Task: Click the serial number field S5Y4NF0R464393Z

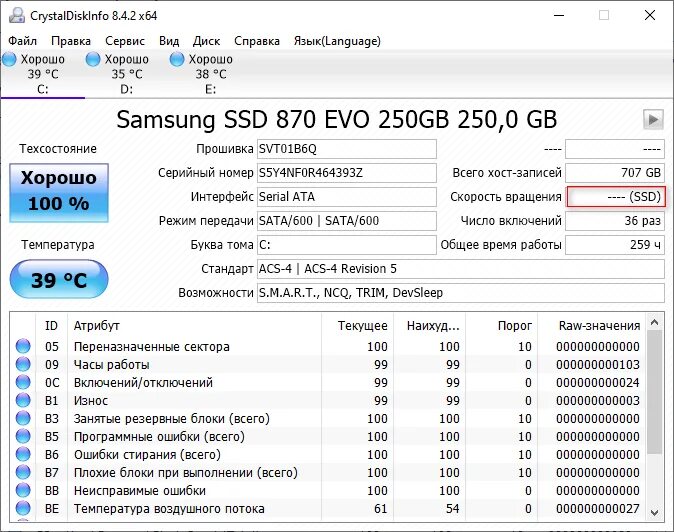Action: 346,173
